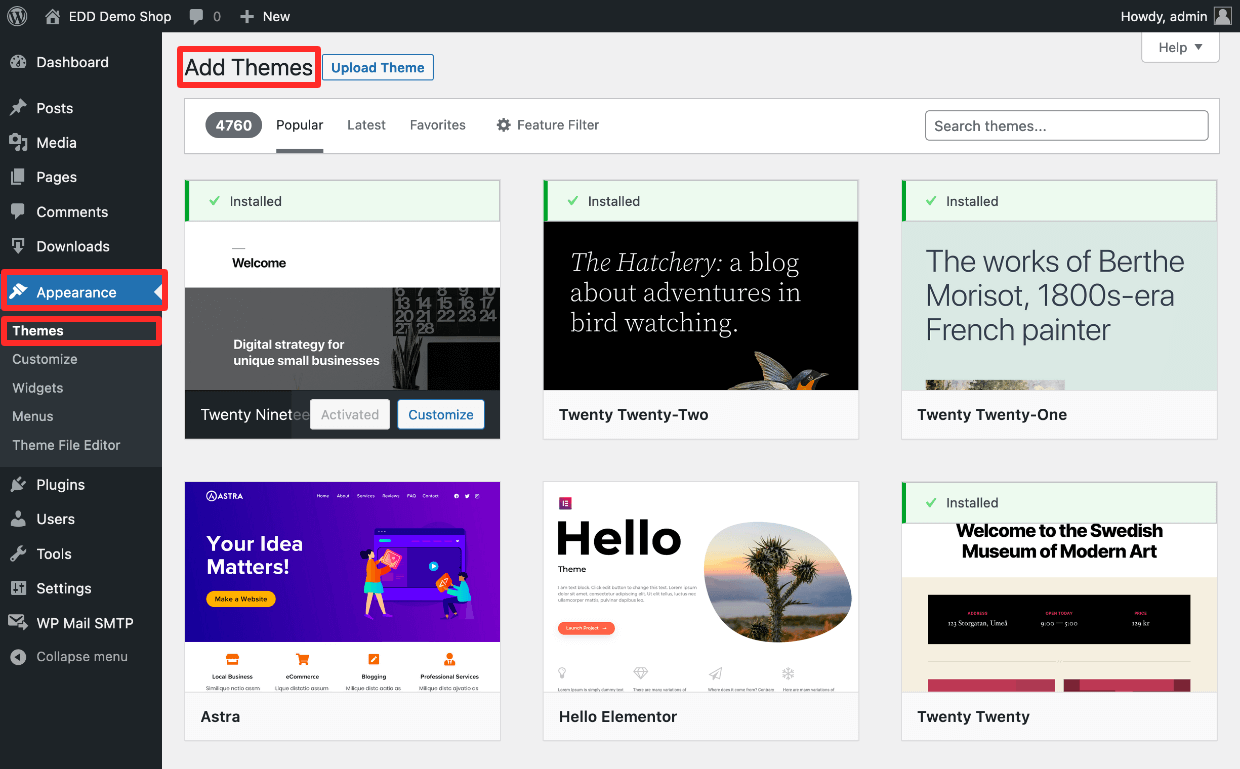Open the WordPress logo menu
This screenshot has width=1240, height=769.
[x=17, y=16]
